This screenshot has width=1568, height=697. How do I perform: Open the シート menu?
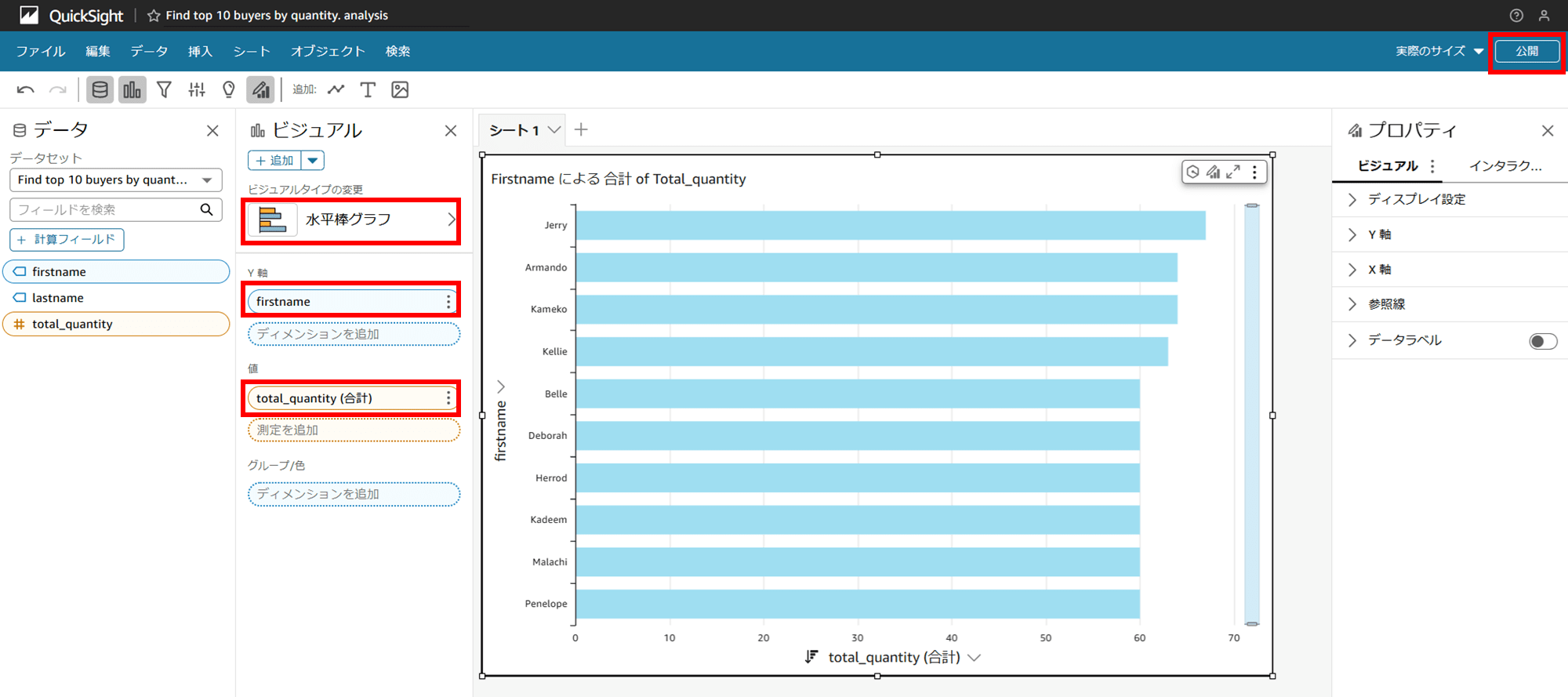(x=252, y=51)
